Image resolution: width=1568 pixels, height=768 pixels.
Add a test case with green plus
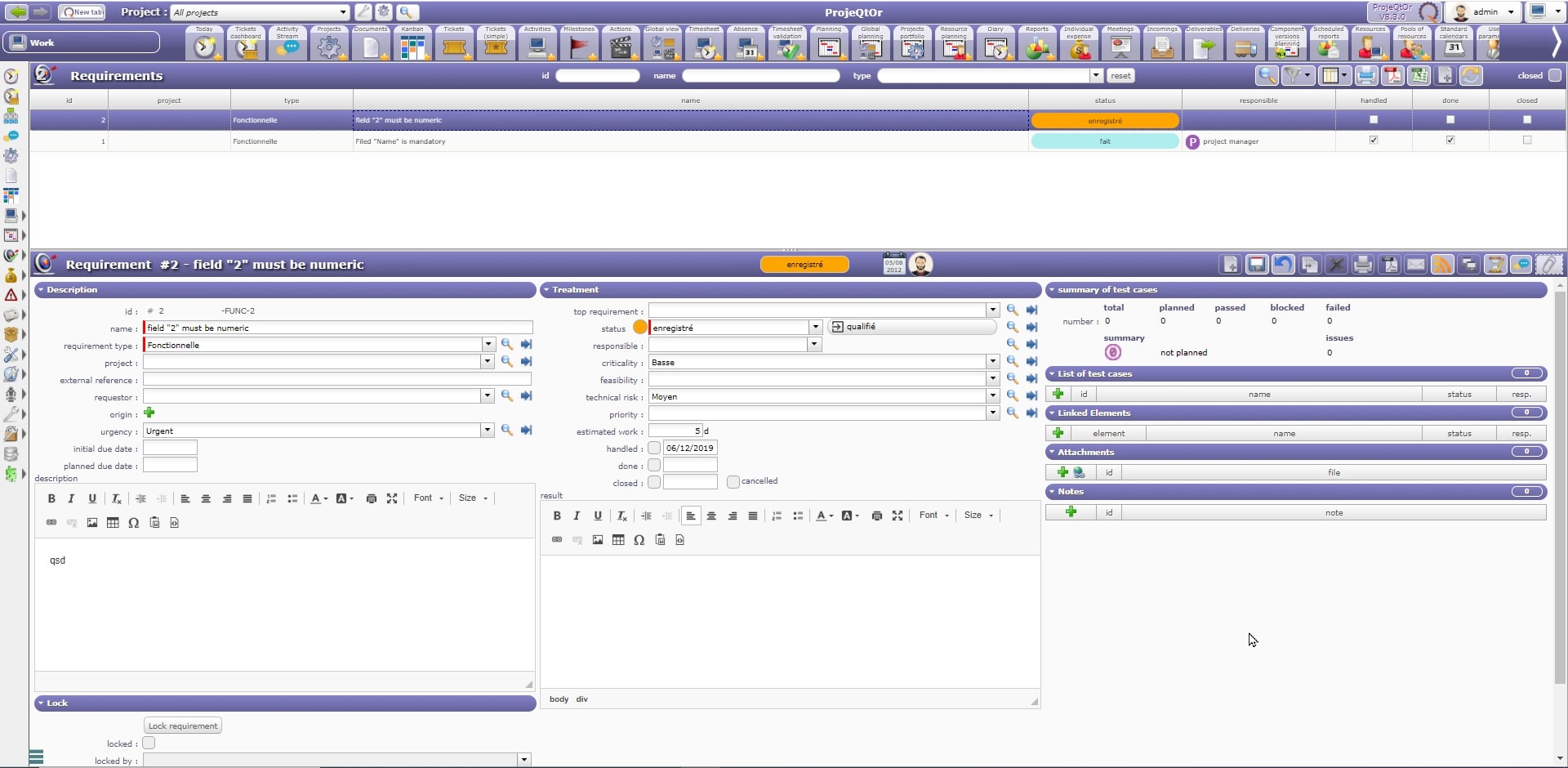(1058, 394)
